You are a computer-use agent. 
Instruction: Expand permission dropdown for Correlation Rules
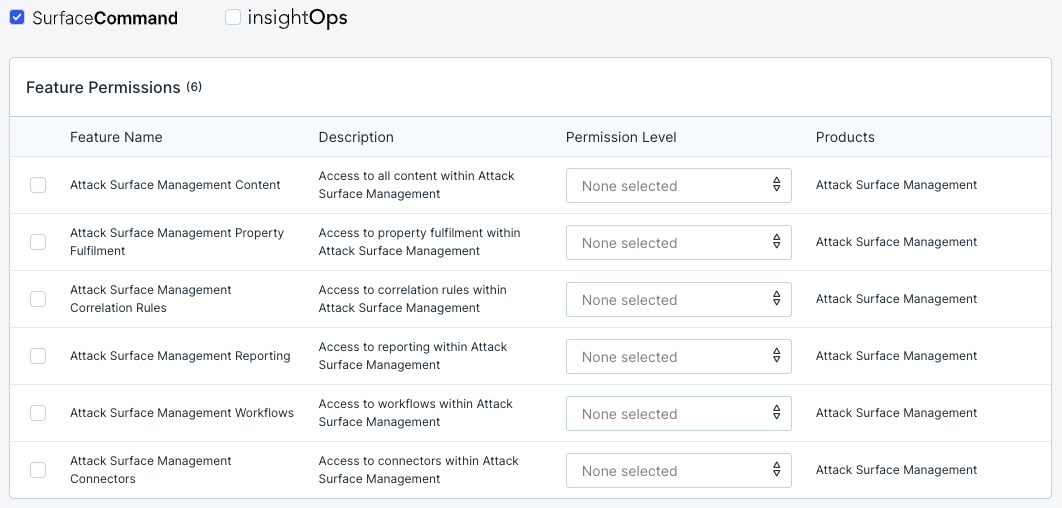[x=678, y=300]
